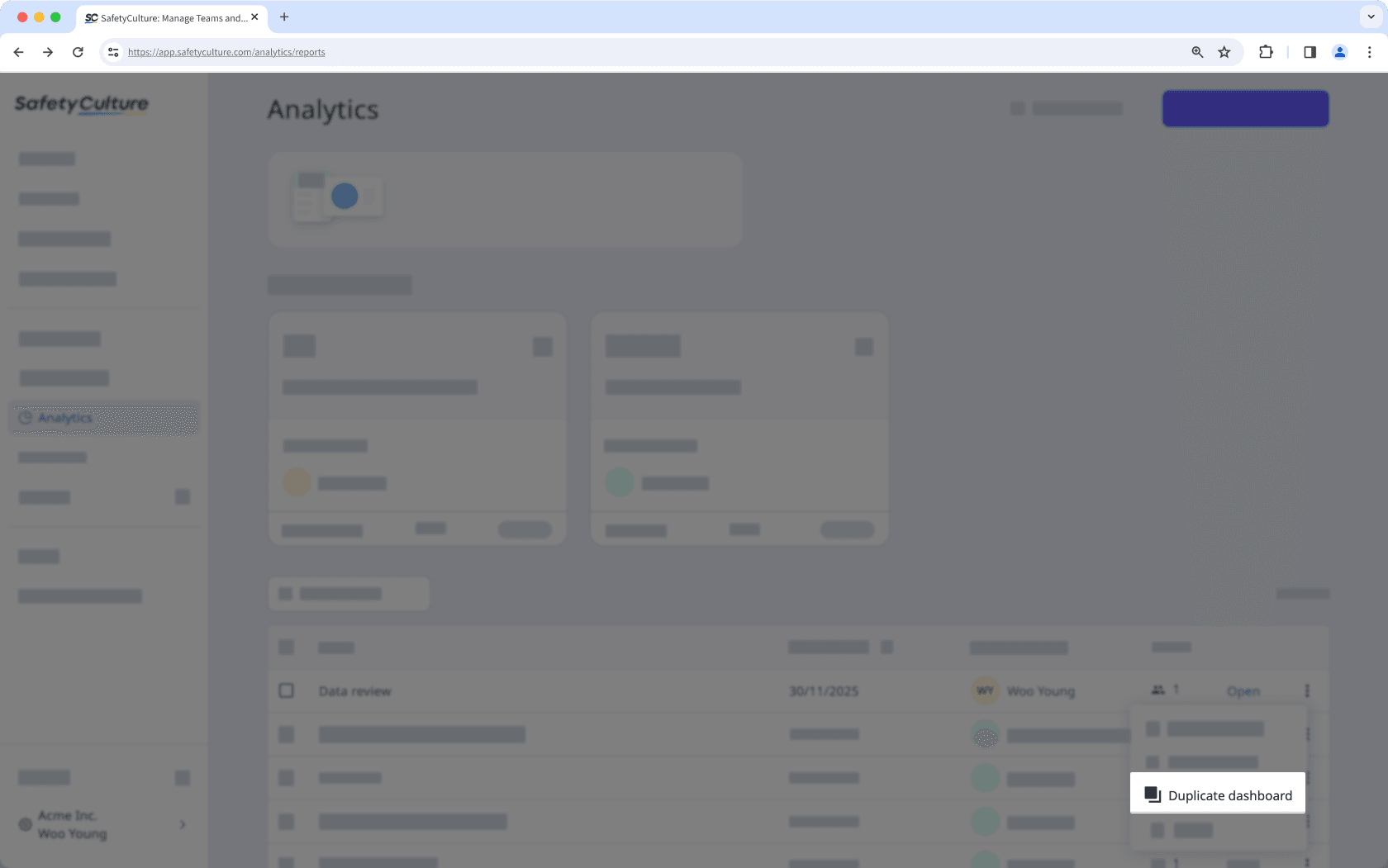
Task: Click Woo Young's avatar on the Data review row
Action: pyautogui.click(x=985, y=691)
